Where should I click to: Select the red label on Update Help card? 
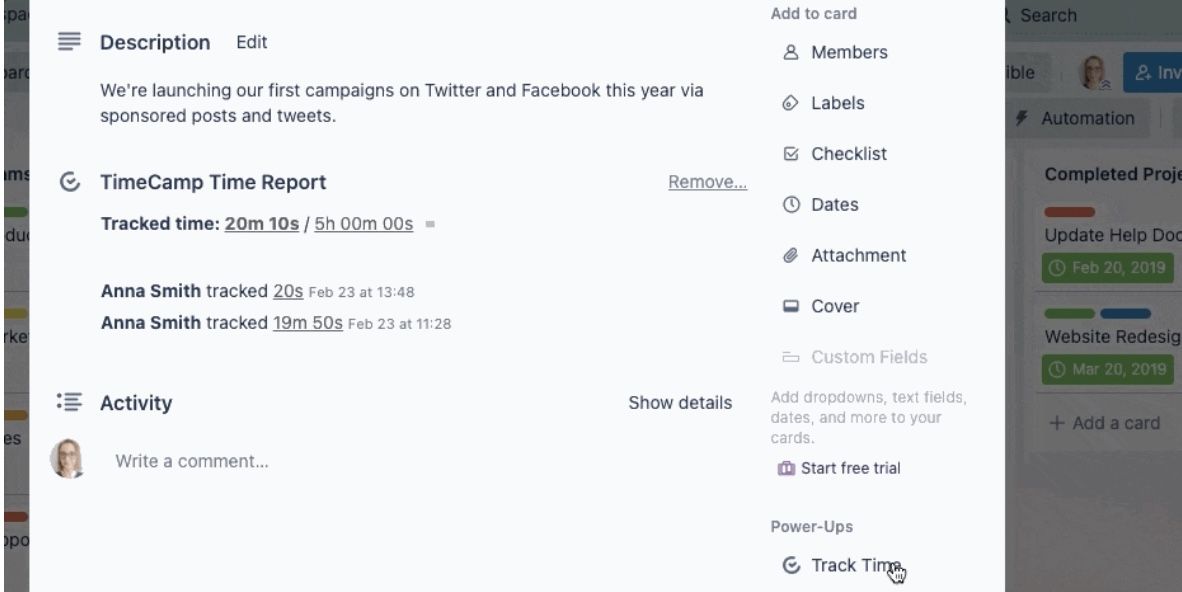point(1069,212)
